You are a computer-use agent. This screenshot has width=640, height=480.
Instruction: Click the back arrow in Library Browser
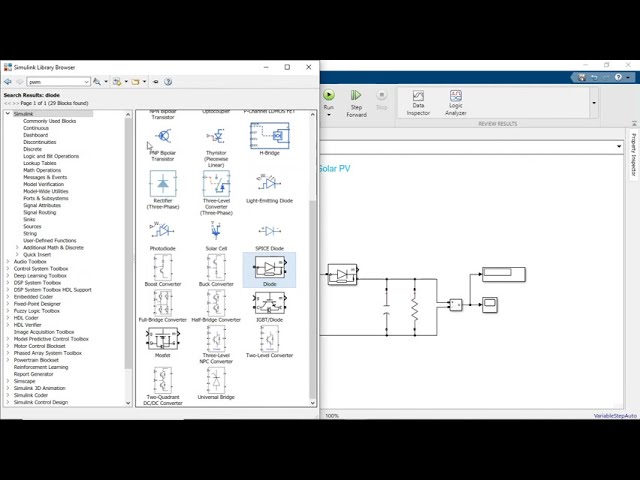[x=7, y=82]
